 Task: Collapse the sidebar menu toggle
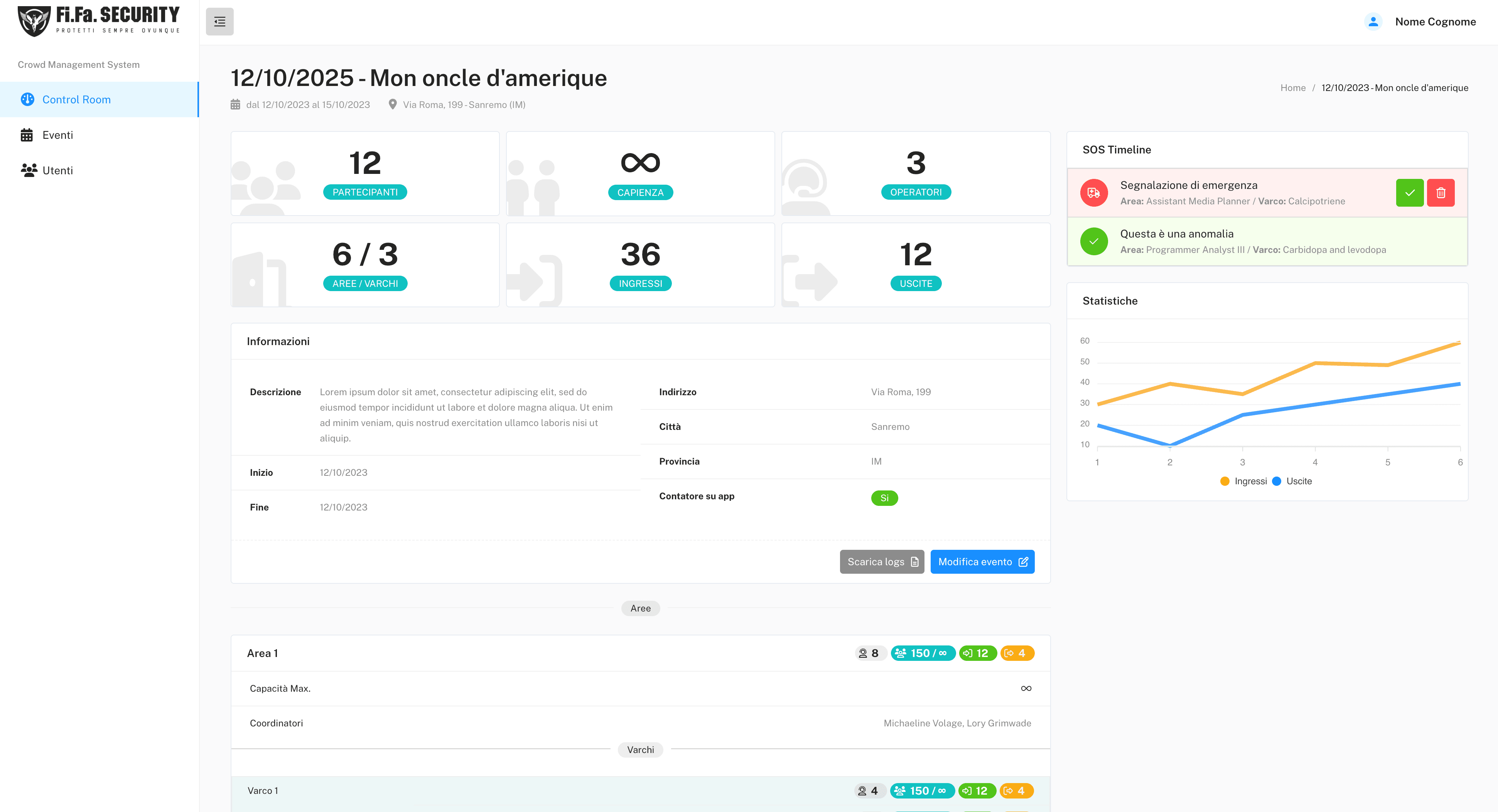(219, 22)
